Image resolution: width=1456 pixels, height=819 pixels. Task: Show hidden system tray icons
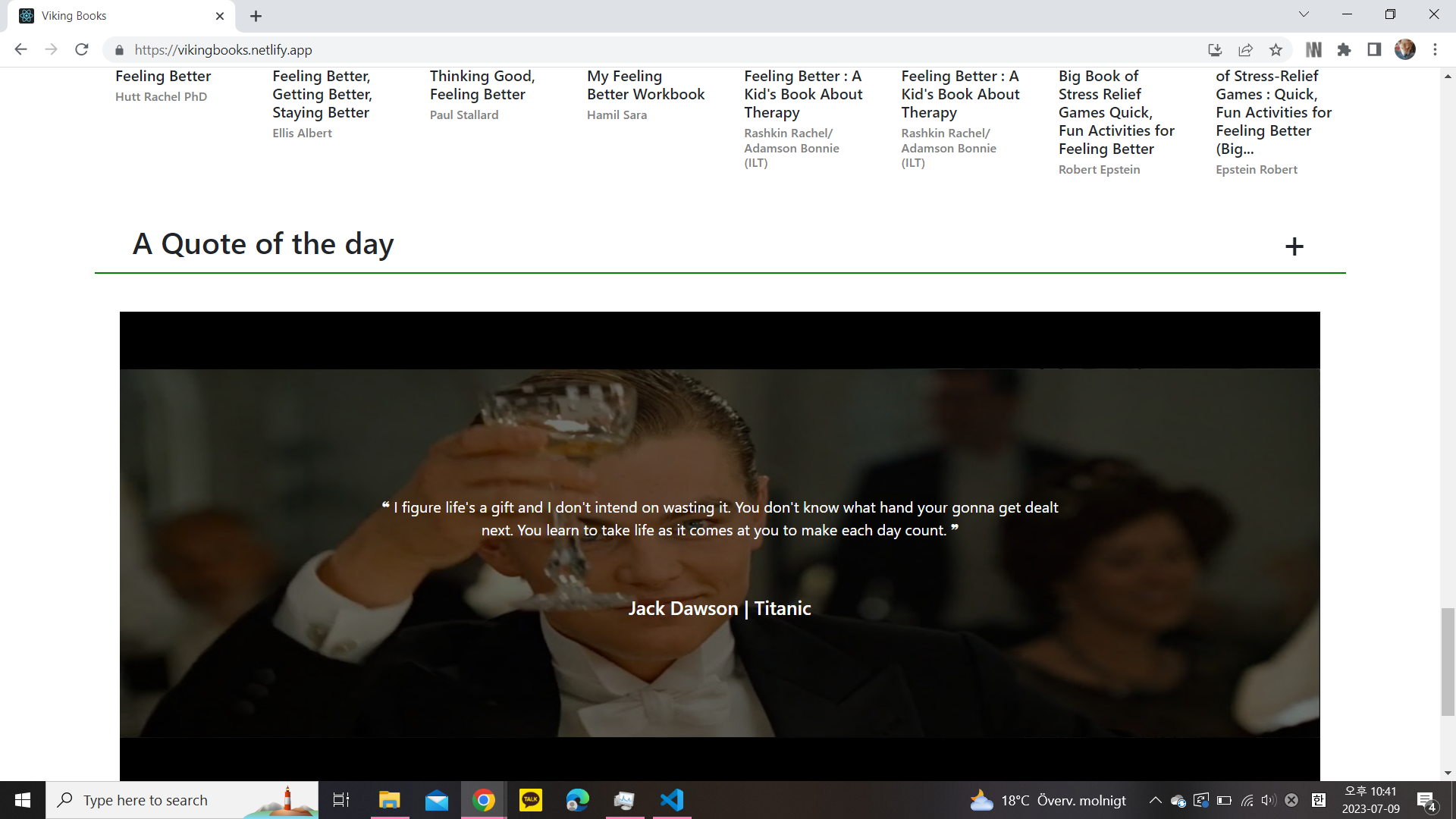[1155, 800]
